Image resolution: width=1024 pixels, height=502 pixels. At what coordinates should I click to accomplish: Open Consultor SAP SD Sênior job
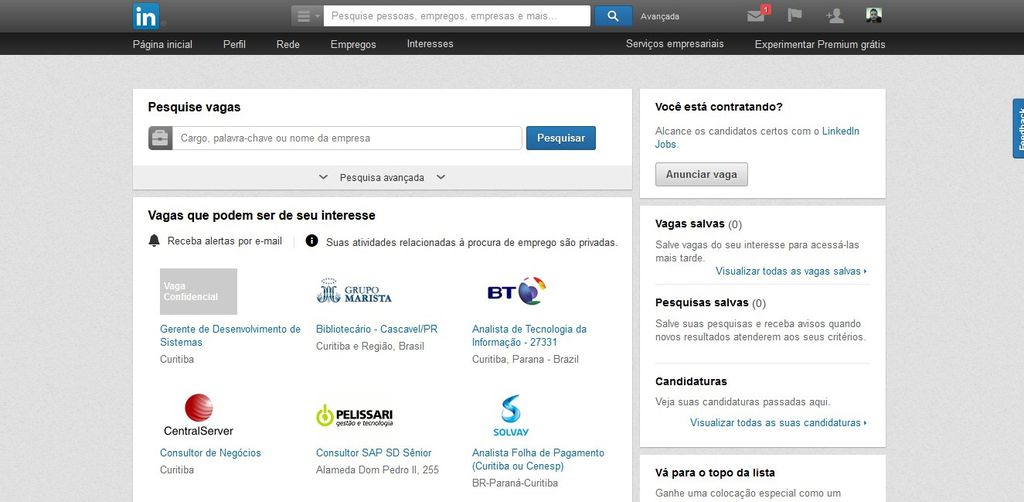pos(374,452)
